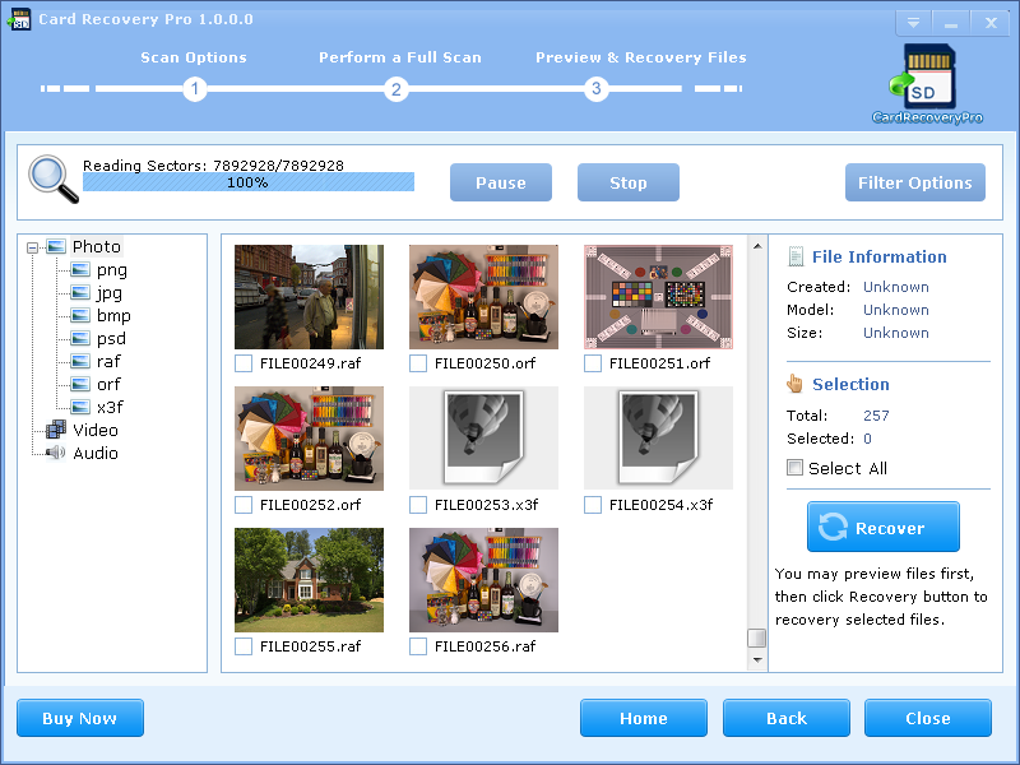Select the png category in tree

(112, 270)
